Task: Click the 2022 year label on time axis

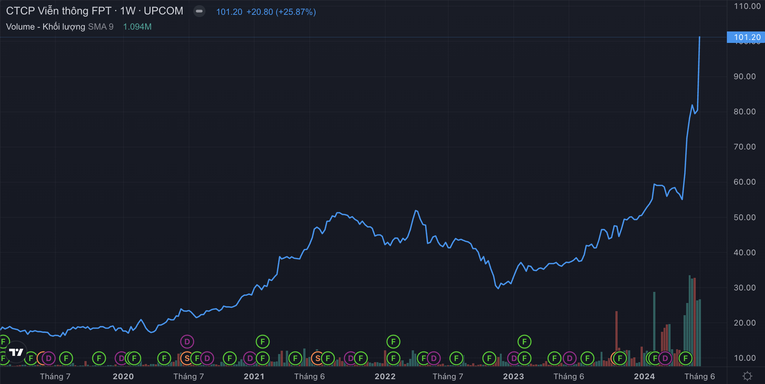Action: 384,376
